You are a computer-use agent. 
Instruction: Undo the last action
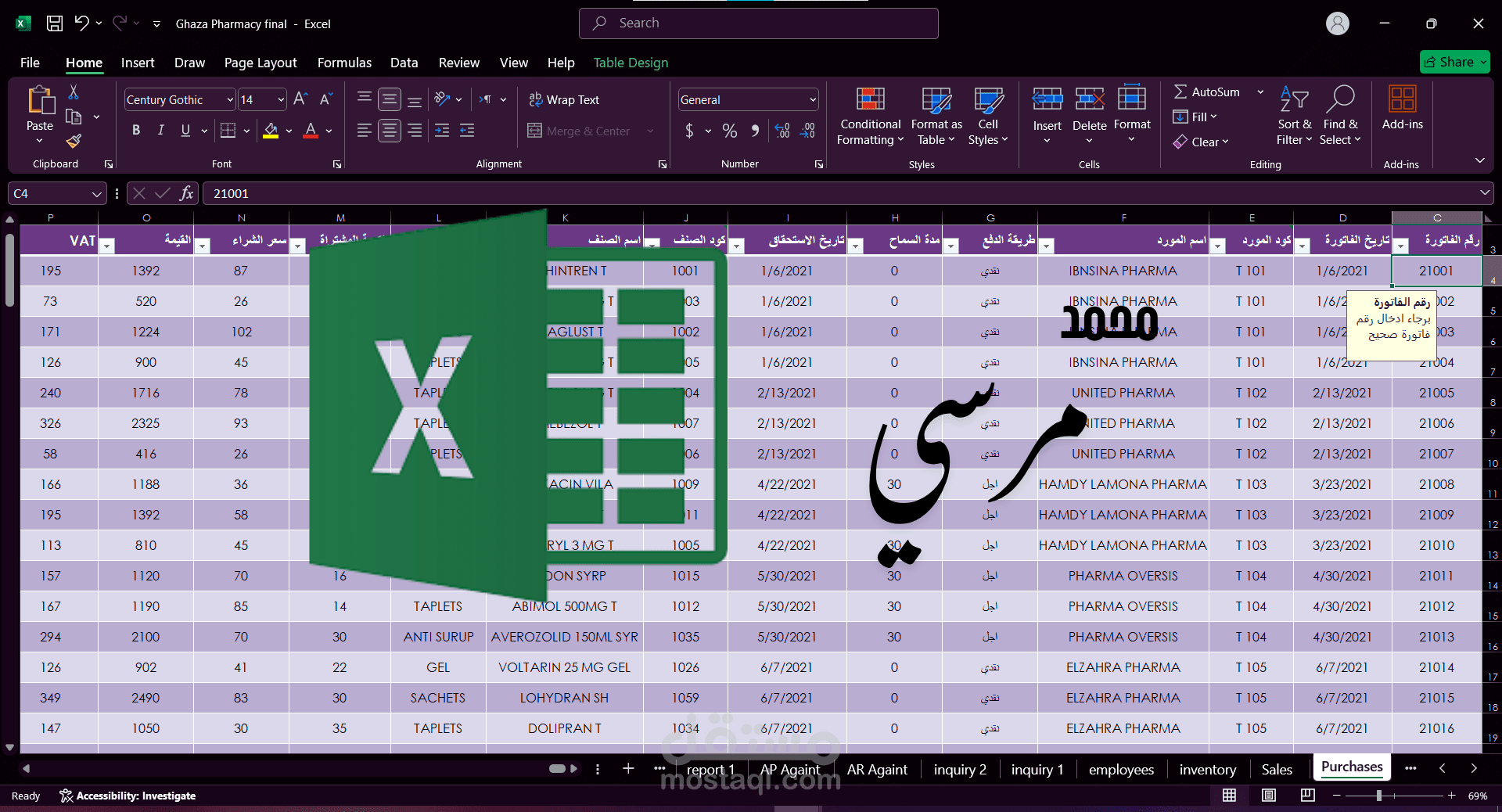click(x=81, y=23)
